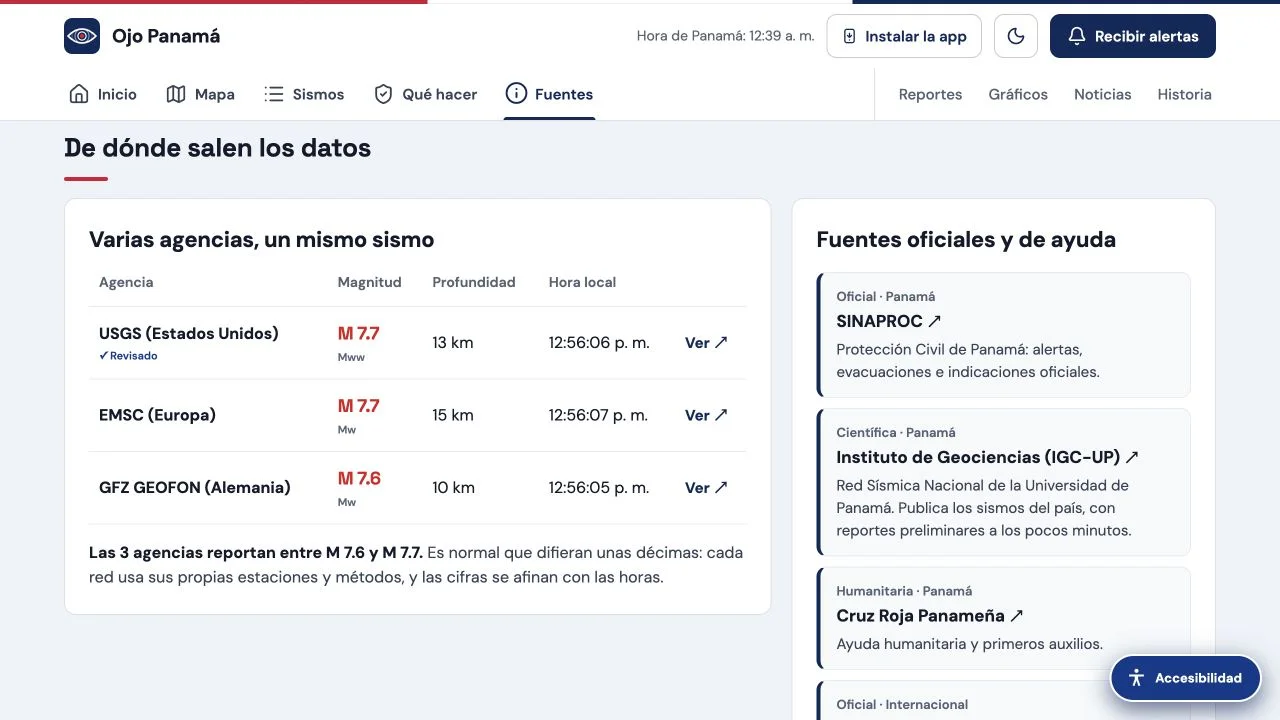
Task: Click the 'GFZ GEOFON (Alemania)' agency name
Action: point(195,488)
